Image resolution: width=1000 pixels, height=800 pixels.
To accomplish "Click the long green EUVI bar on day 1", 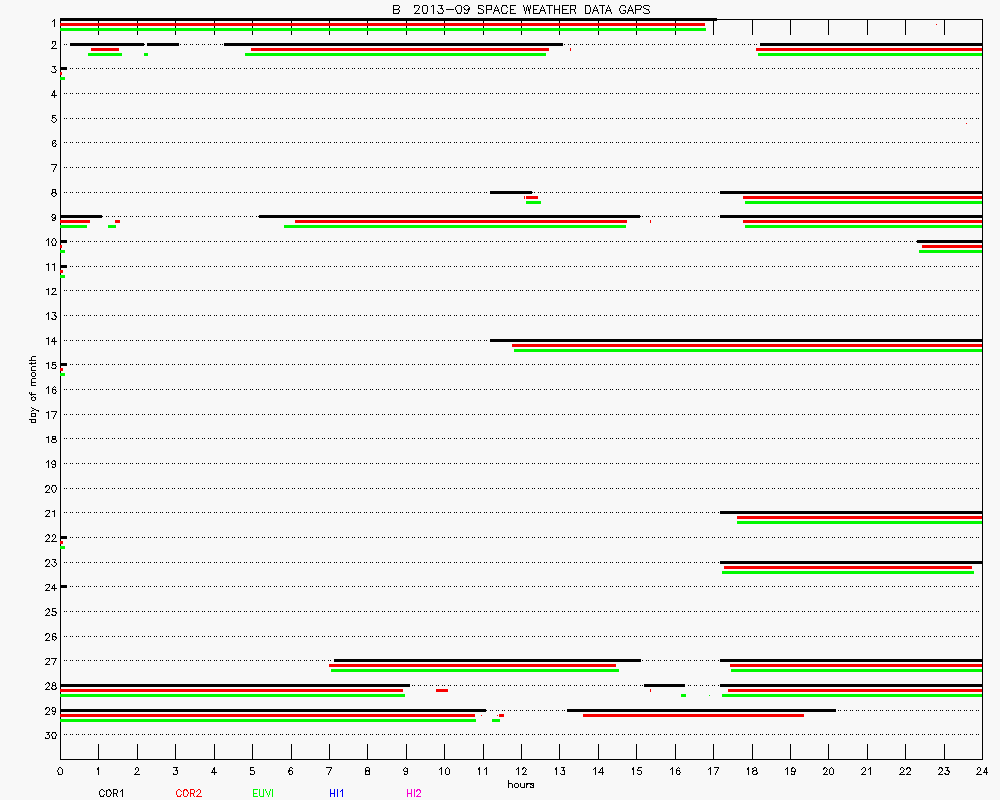I will 383,30.
